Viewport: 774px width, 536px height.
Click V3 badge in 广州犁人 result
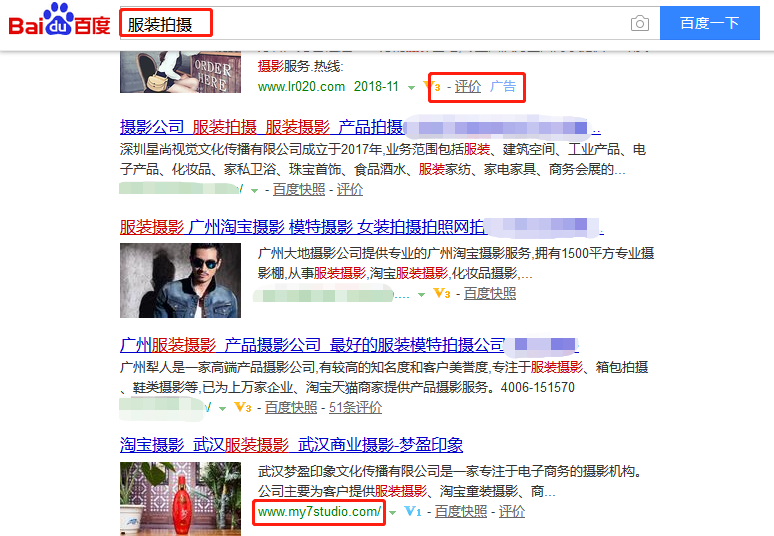pos(243,408)
